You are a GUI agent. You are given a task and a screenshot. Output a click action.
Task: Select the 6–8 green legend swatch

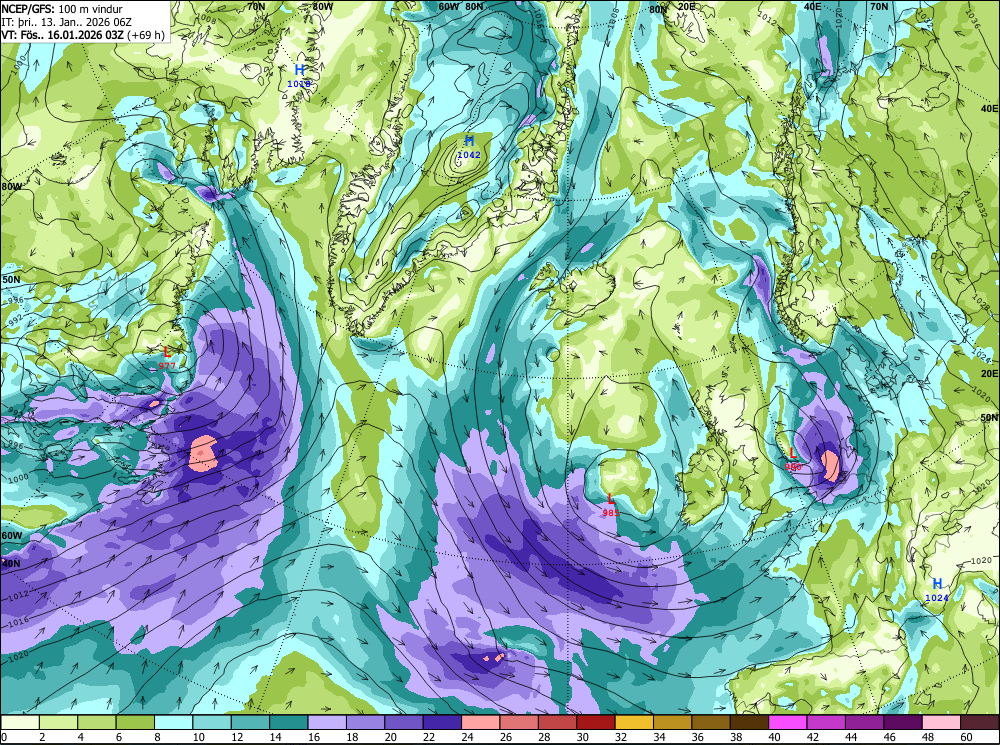point(135,722)
